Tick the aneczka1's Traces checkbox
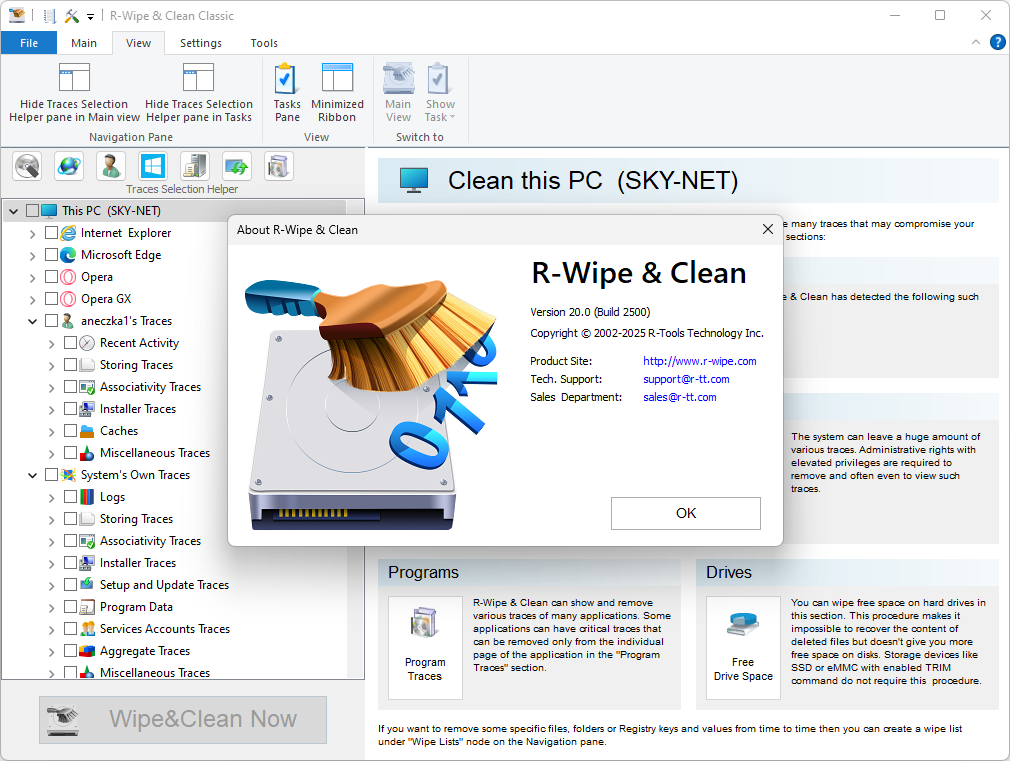The image size is (1010, 761). 52,320
